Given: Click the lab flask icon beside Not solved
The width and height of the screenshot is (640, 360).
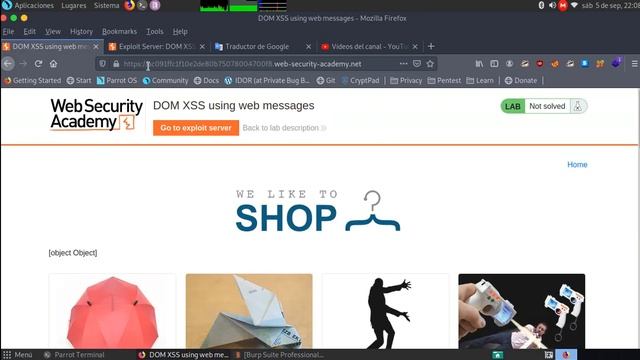Looking at the screenshot, I should tap(578, 106).
